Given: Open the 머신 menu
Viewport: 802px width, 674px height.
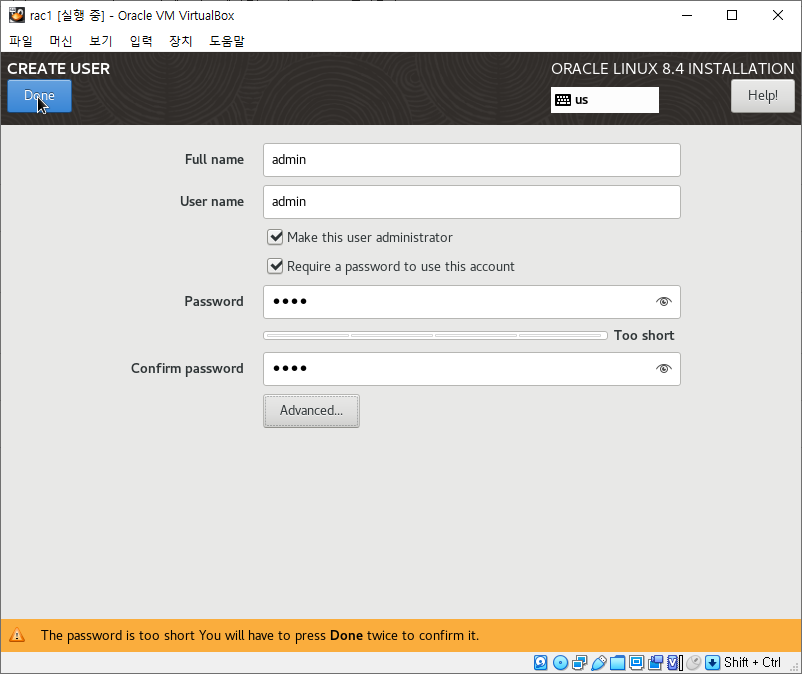Looking at the screenshot, I should (x=61, y=41).
